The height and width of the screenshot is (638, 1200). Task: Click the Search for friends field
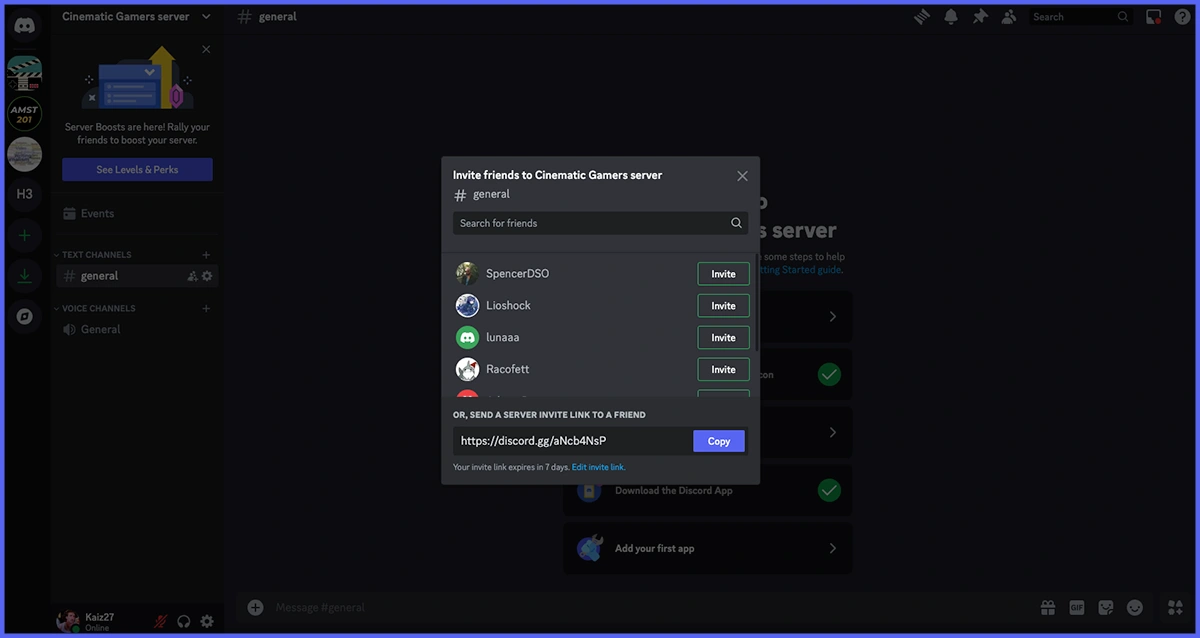592,223
